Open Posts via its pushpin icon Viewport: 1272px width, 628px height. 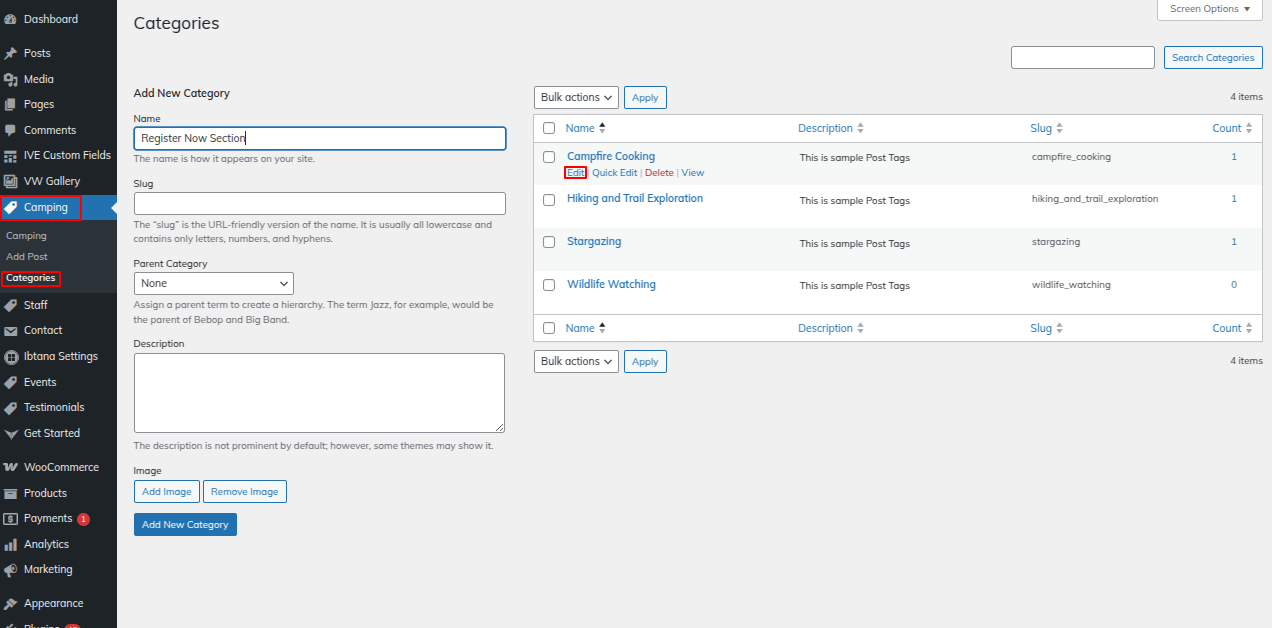pyautogui.click(x=11, y=54)
